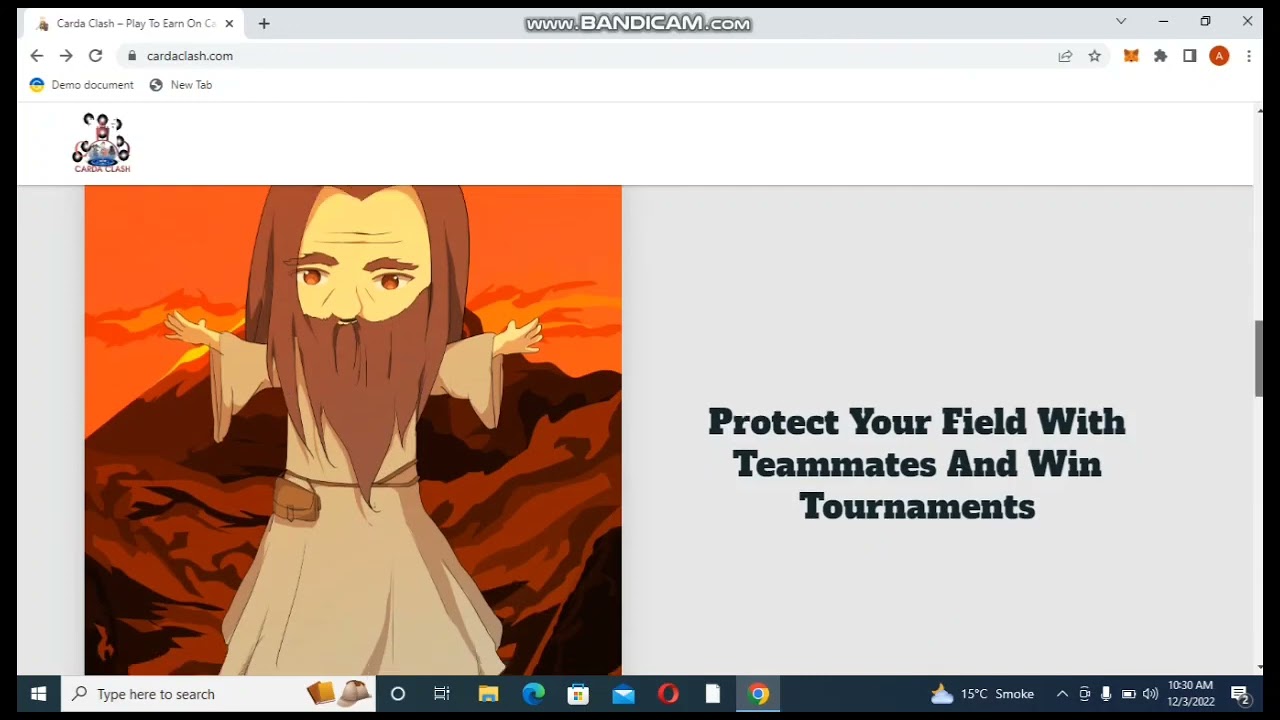The width and height of the screenshot is (1280, 720).
Task: Launch Opera browser from taskbar
Action: 668,694
